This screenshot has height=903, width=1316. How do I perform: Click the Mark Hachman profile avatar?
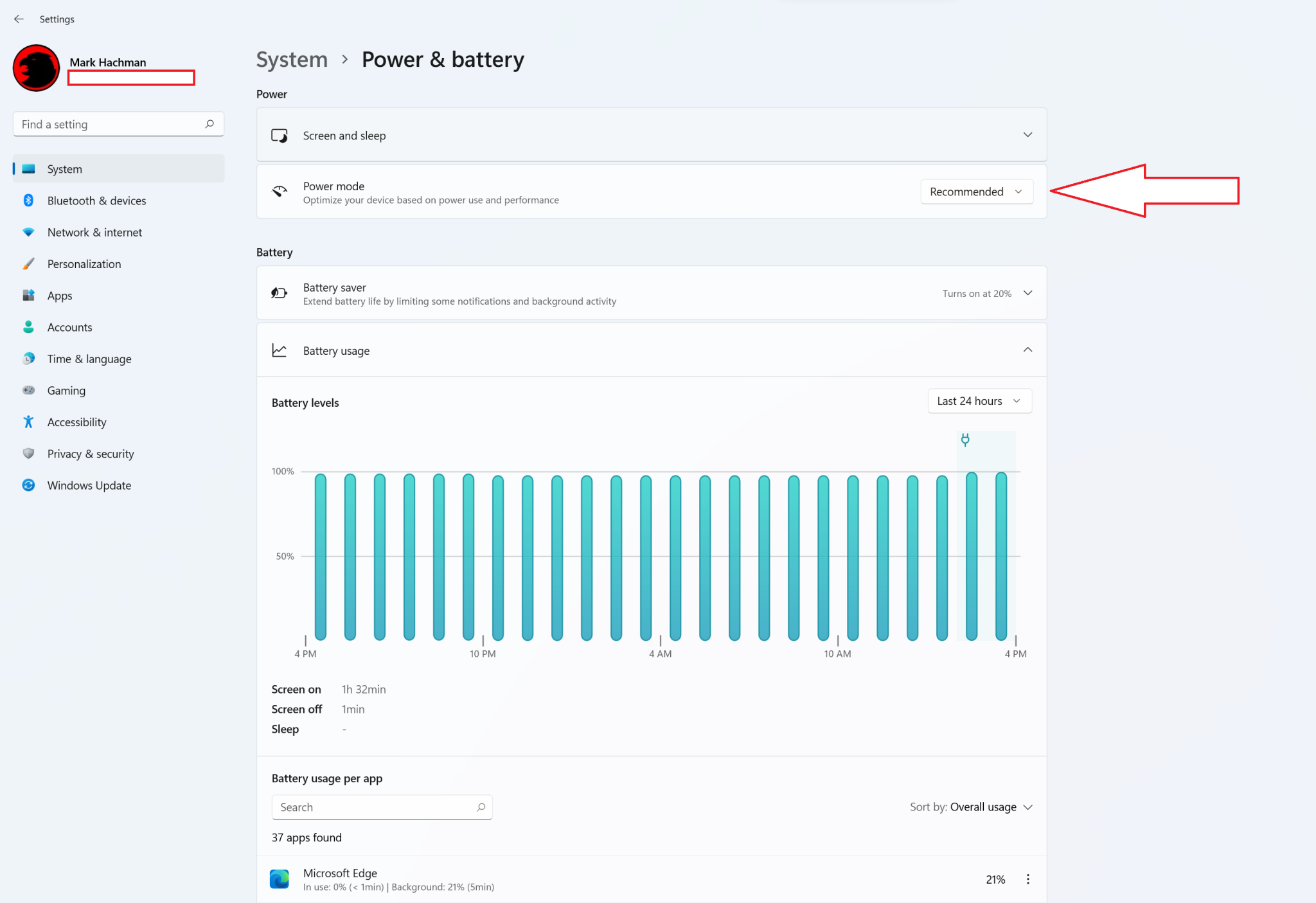pyautogui.click(x=37, y=68)
